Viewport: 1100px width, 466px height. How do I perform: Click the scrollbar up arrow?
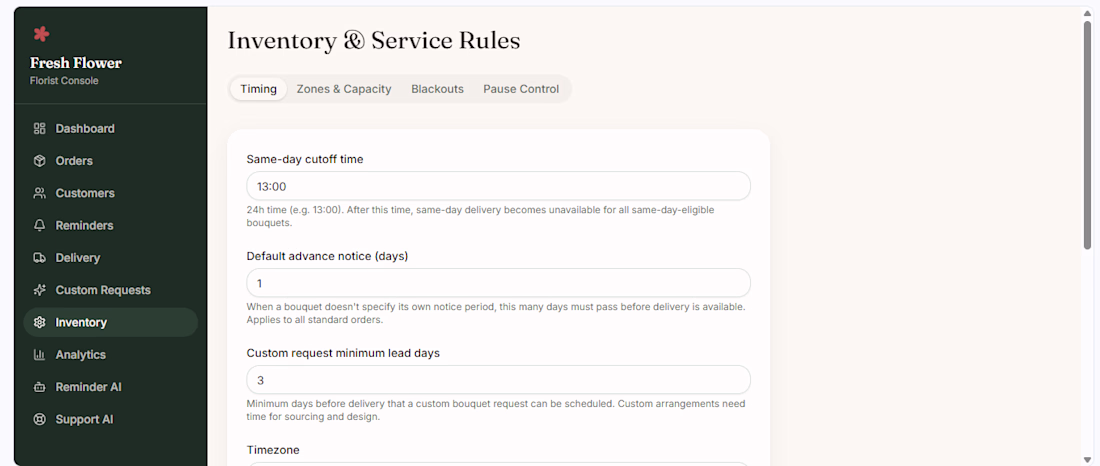1087,13
